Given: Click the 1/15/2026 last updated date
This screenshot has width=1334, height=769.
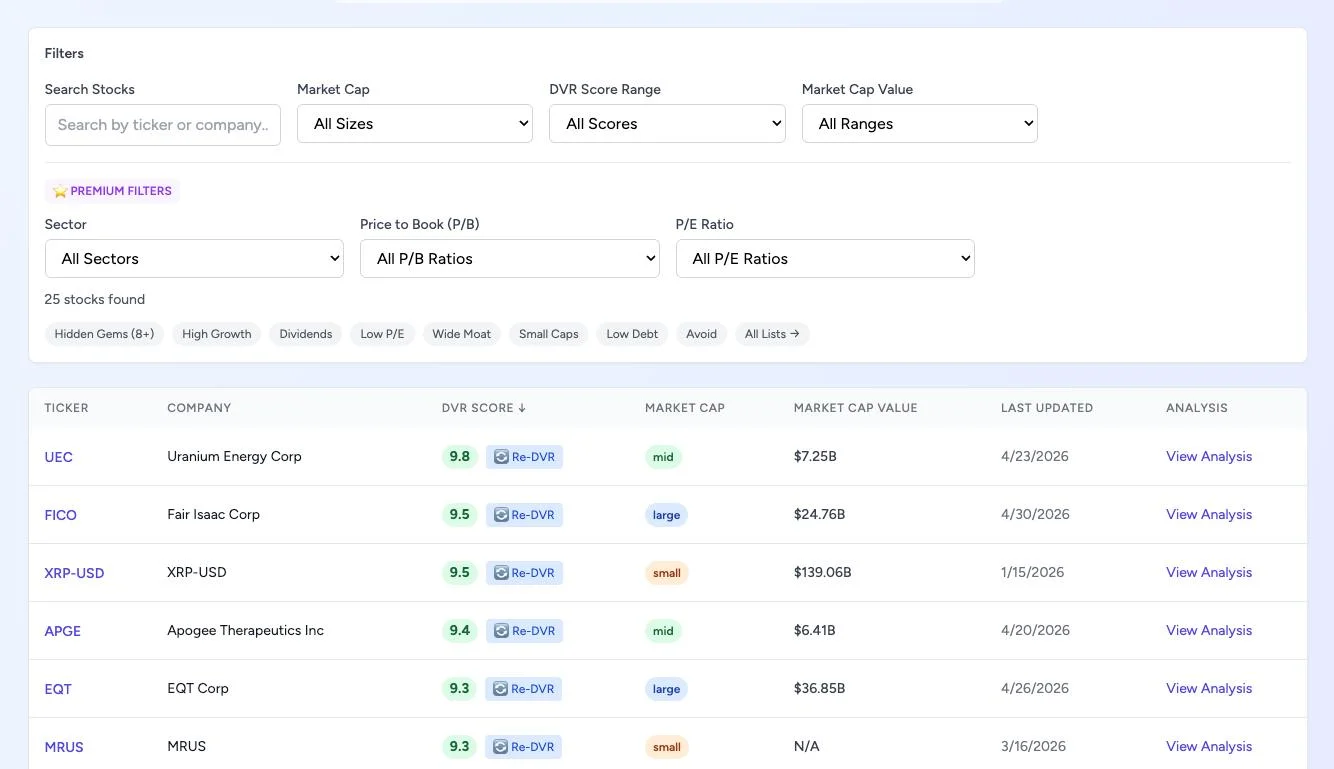Looking at the screenshot, I should [x=1035, y=572].
